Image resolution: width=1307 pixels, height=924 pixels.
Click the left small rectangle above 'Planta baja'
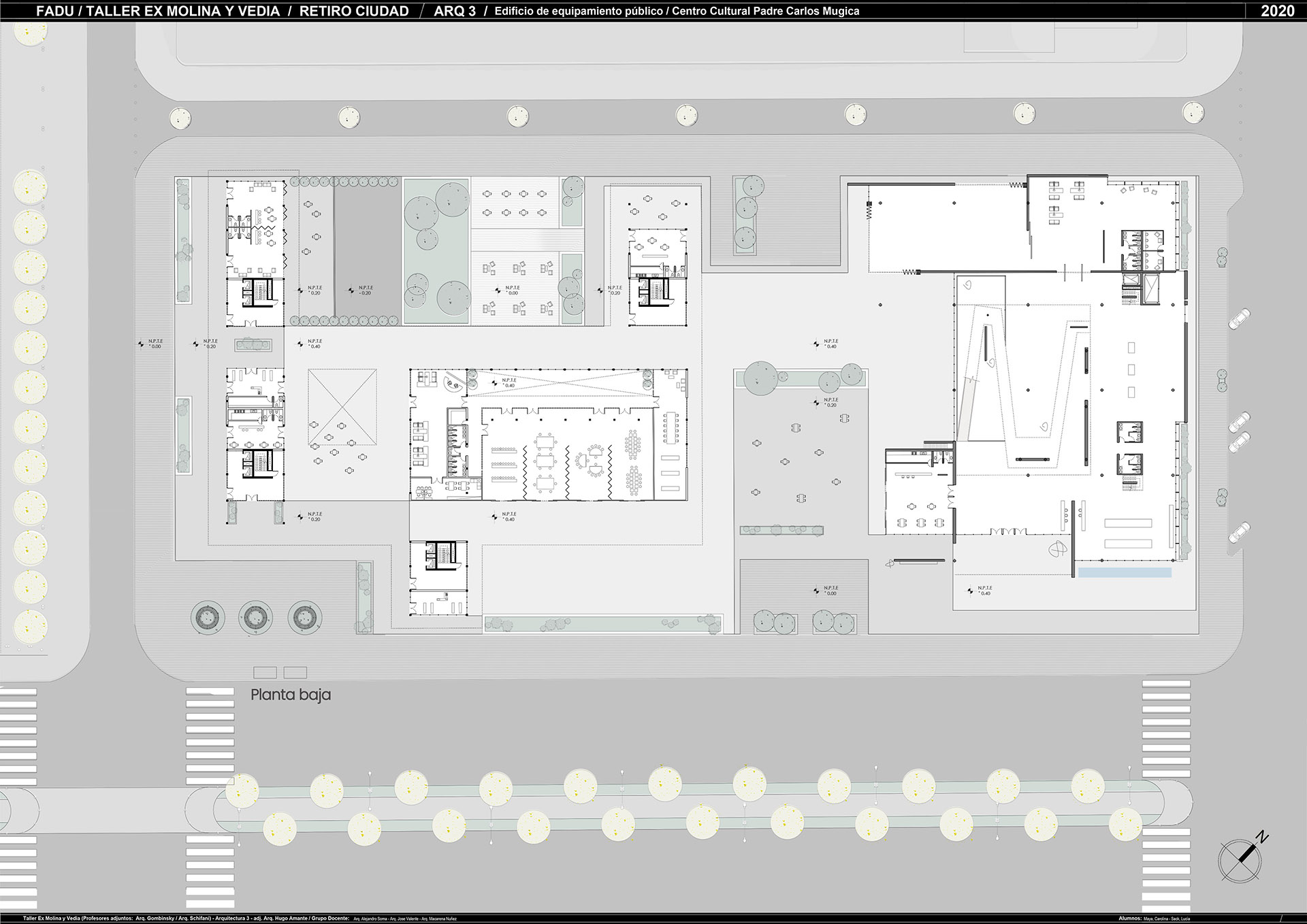click(x=265, y=672)
